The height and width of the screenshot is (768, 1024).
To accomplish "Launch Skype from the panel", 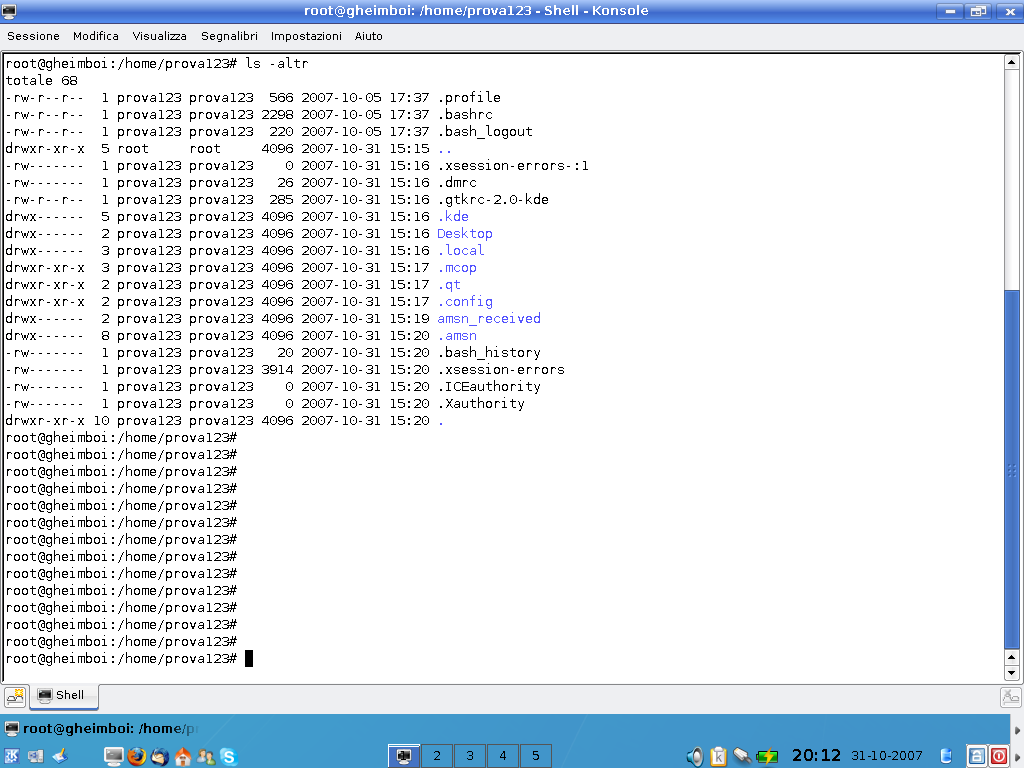I will (229, 756).
